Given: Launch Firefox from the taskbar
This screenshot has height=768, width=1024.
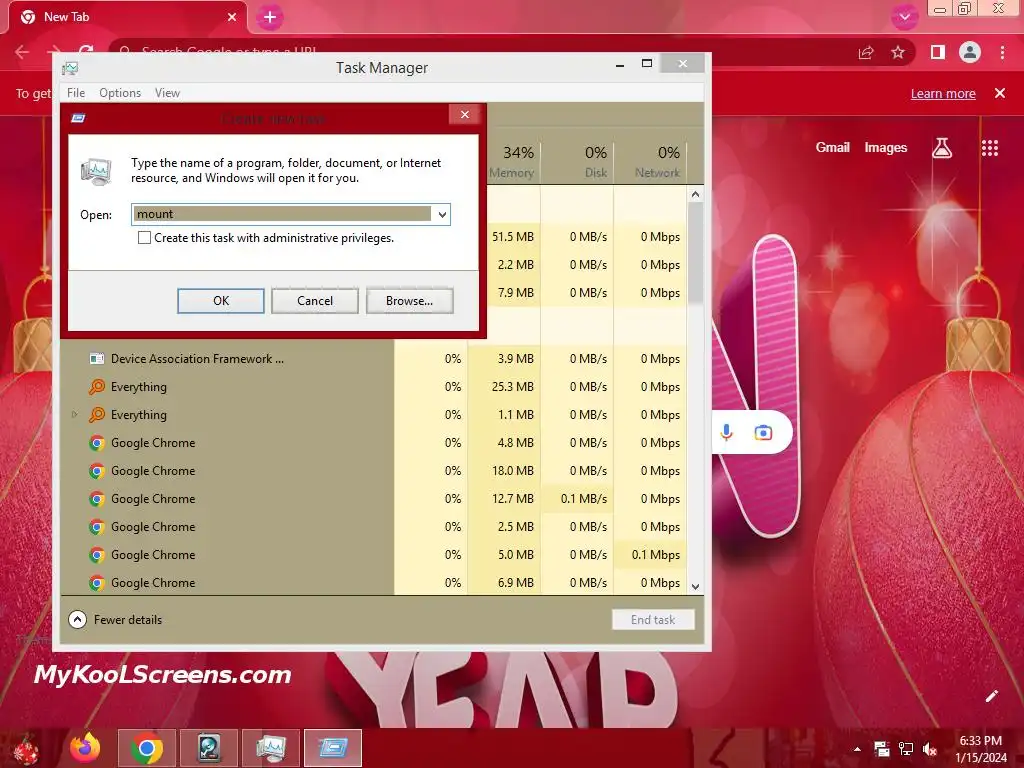Looking at the screenshot, I should 86,748.
